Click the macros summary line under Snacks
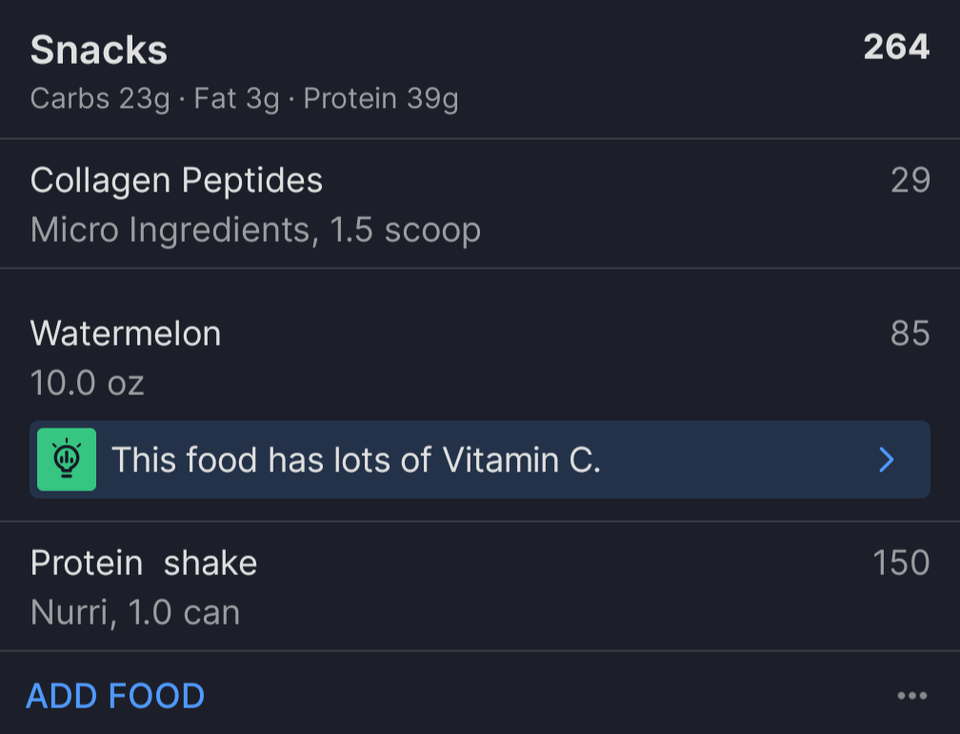Viewport: 960px width, 734px height. click(244, 99)
